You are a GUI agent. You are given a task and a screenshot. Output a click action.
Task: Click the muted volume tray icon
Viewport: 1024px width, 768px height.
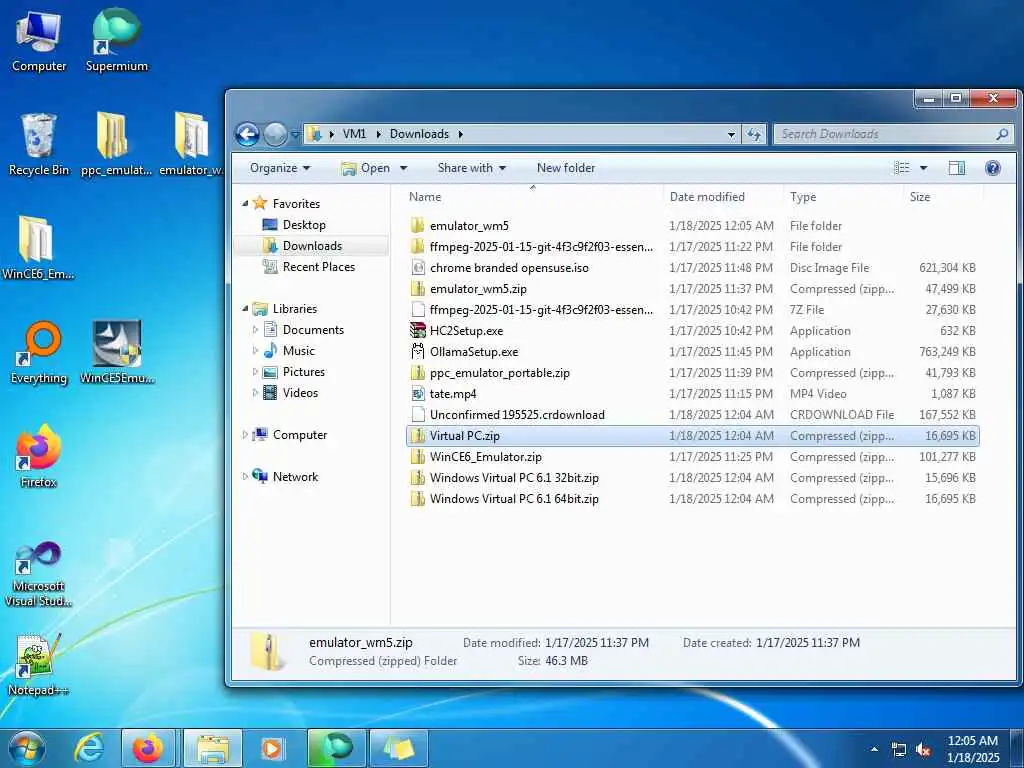coord(923,750)
